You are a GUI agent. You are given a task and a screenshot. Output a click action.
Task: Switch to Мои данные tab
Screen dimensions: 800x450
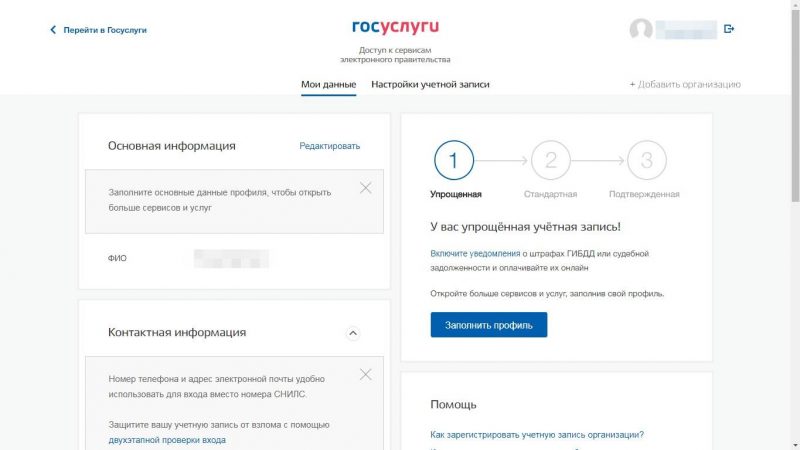pos(328,85)
